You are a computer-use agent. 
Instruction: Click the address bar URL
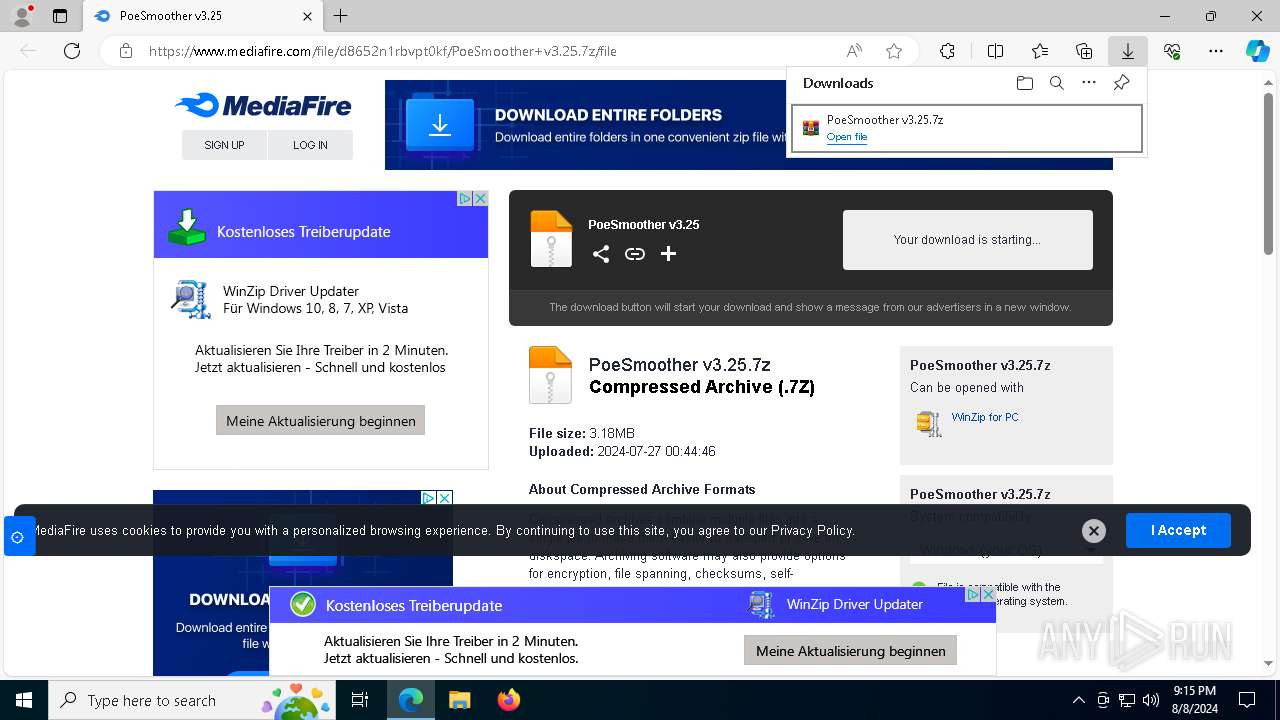[382, 51]
